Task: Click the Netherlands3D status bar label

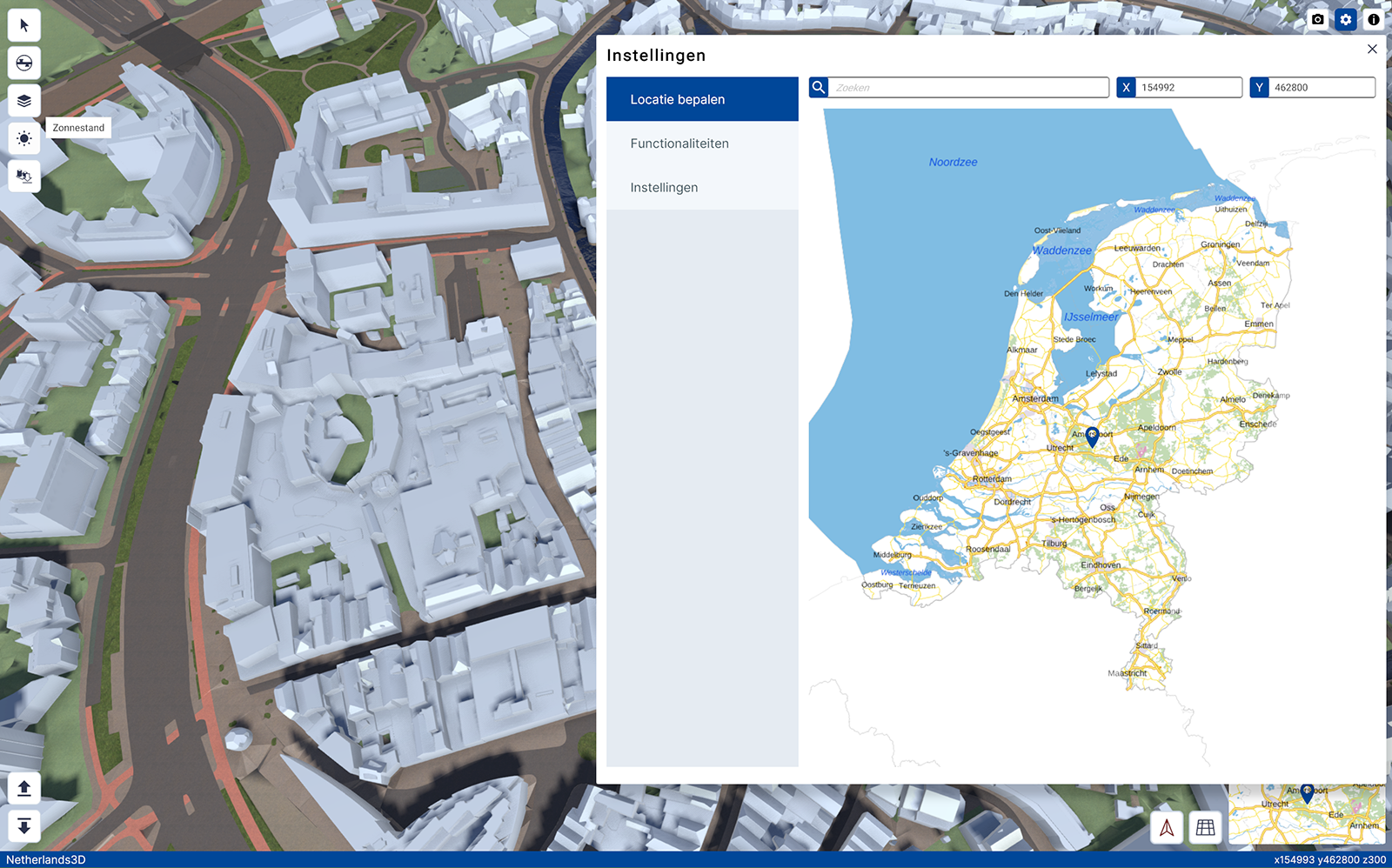Action: point(46,859)
